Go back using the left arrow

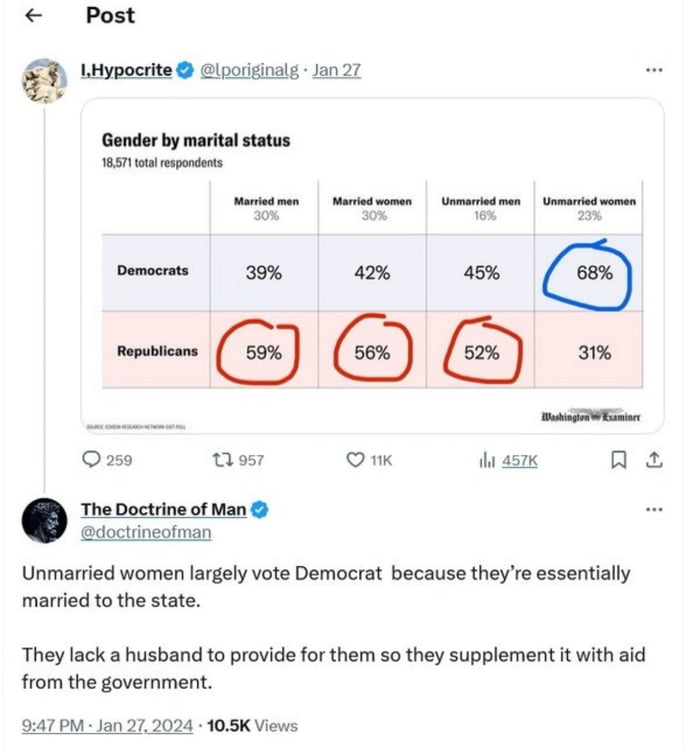tap(33, 16)
